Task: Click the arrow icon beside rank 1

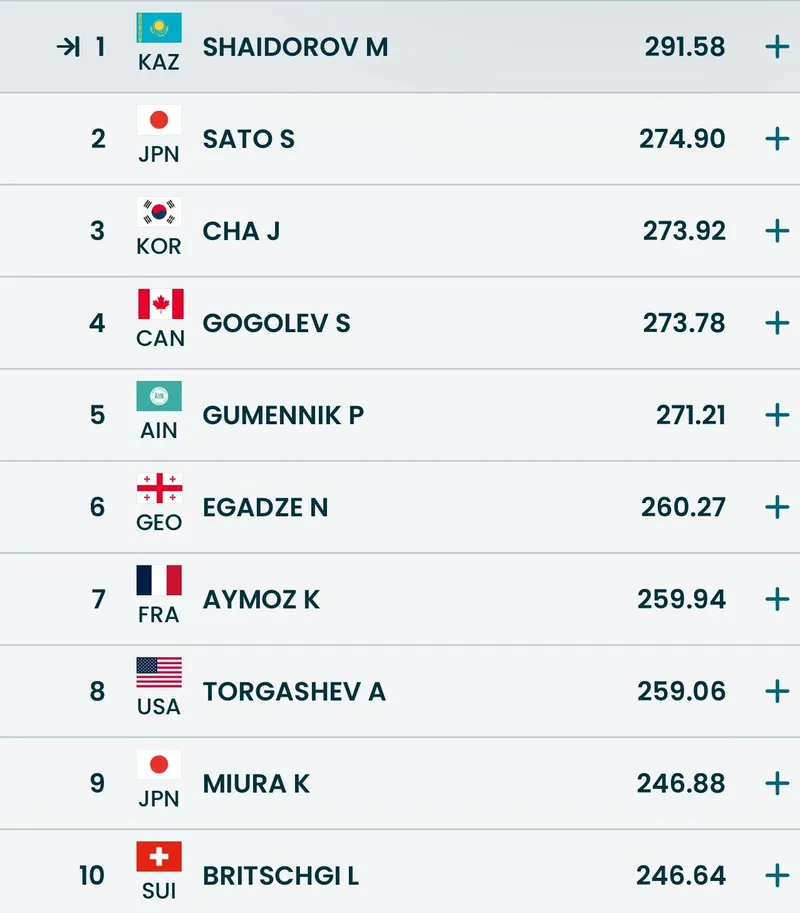Action: tap(68, 47)
